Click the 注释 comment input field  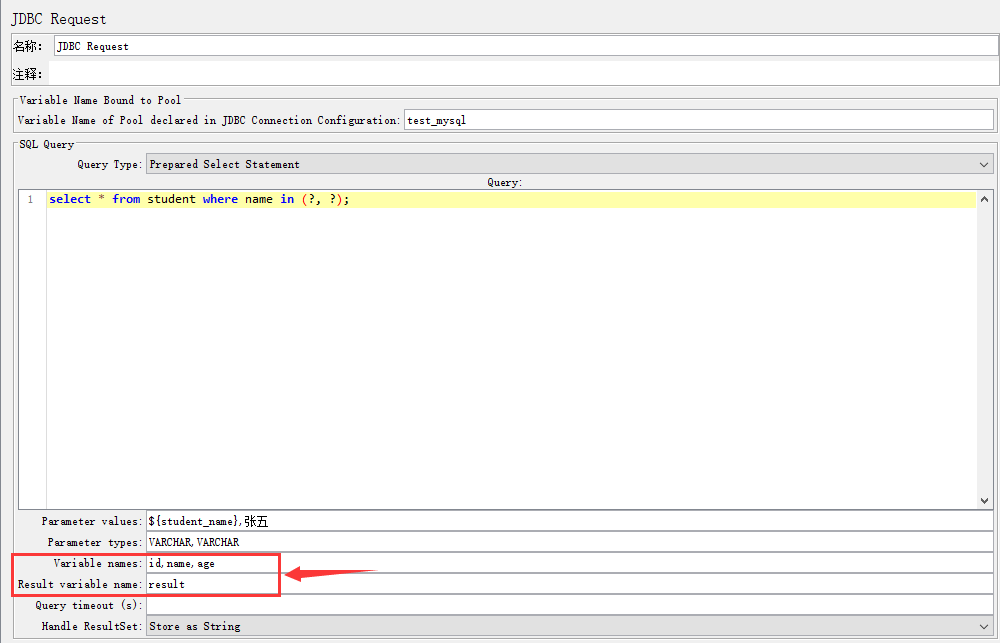coord(522,73)
